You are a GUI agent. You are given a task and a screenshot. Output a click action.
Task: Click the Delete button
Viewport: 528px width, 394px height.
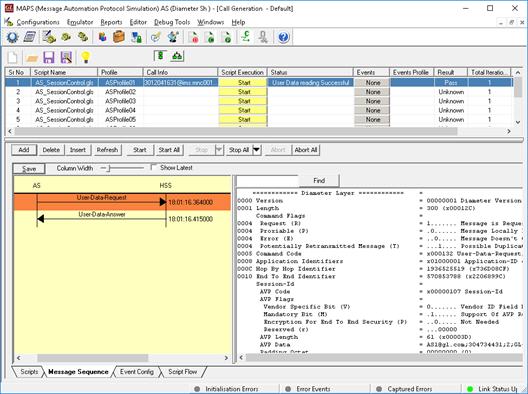pyautogui.click(x=51, y=150)
